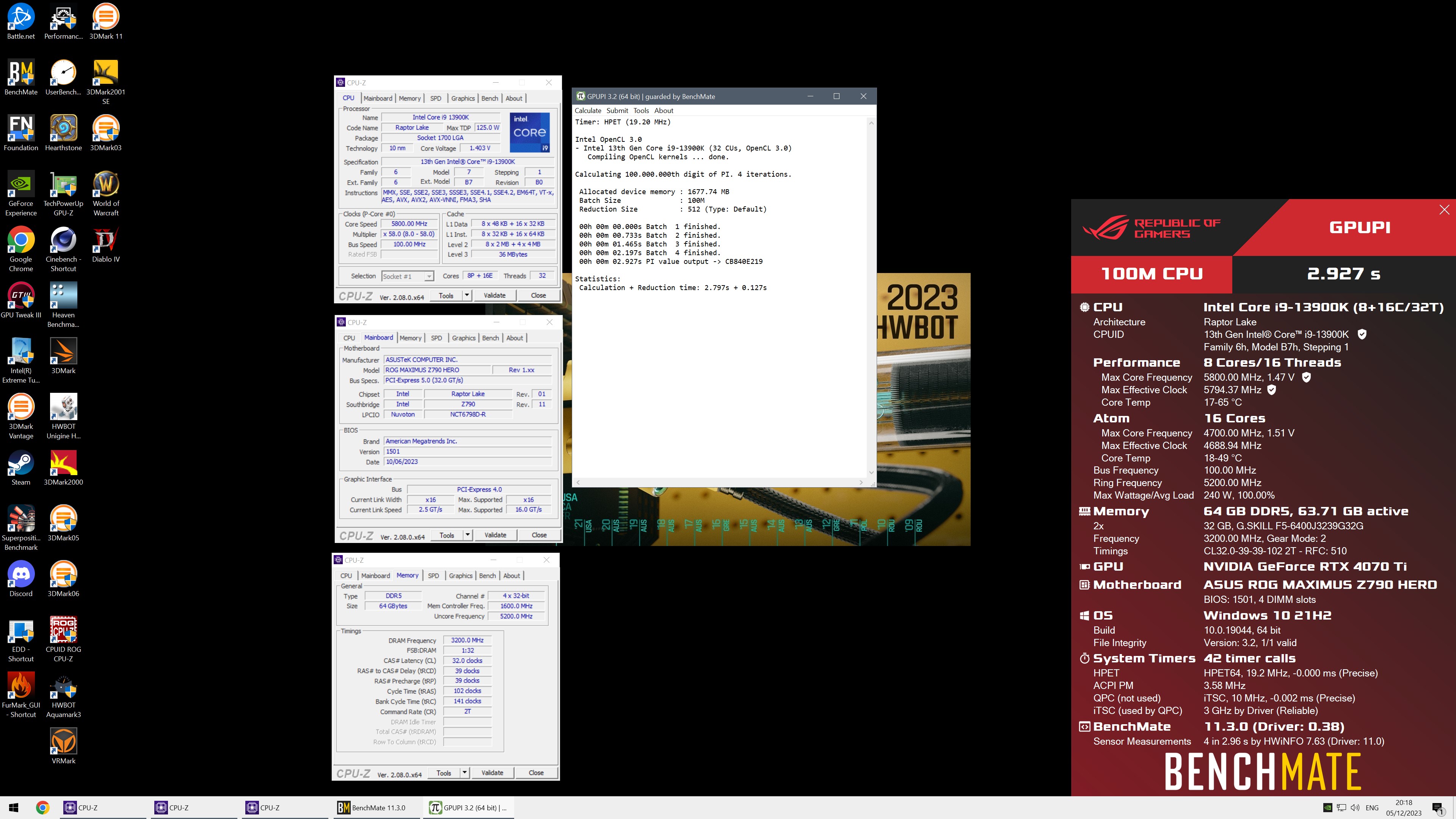Click ENG language indicator in taskbar

click(1372, 808)
